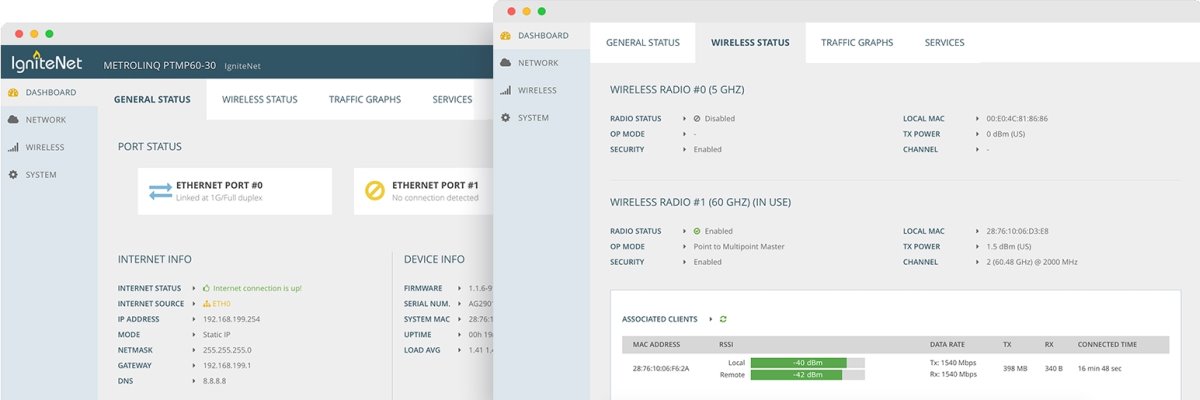Select General Status tab in the right window
This screenshot has width=1200, height=400.
[x=643, y=43]
